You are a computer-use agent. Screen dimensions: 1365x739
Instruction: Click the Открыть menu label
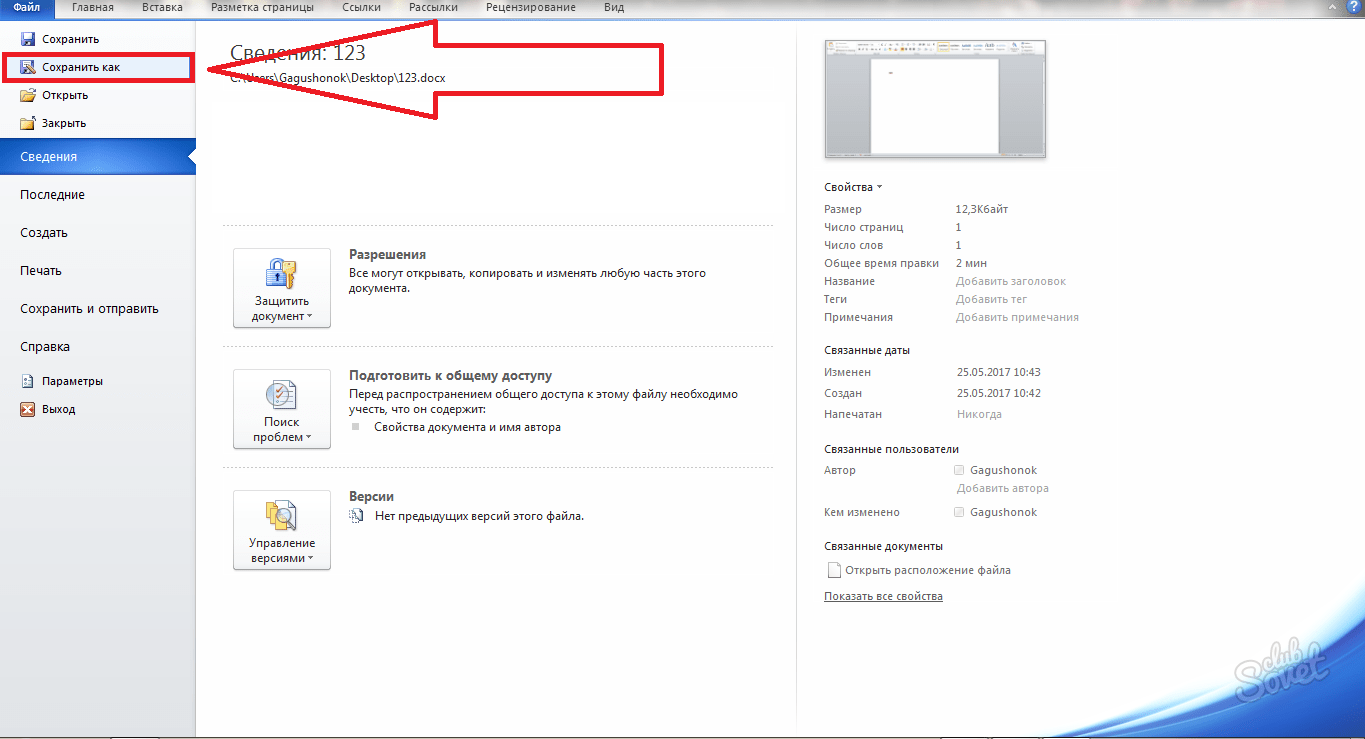(65, 95)
